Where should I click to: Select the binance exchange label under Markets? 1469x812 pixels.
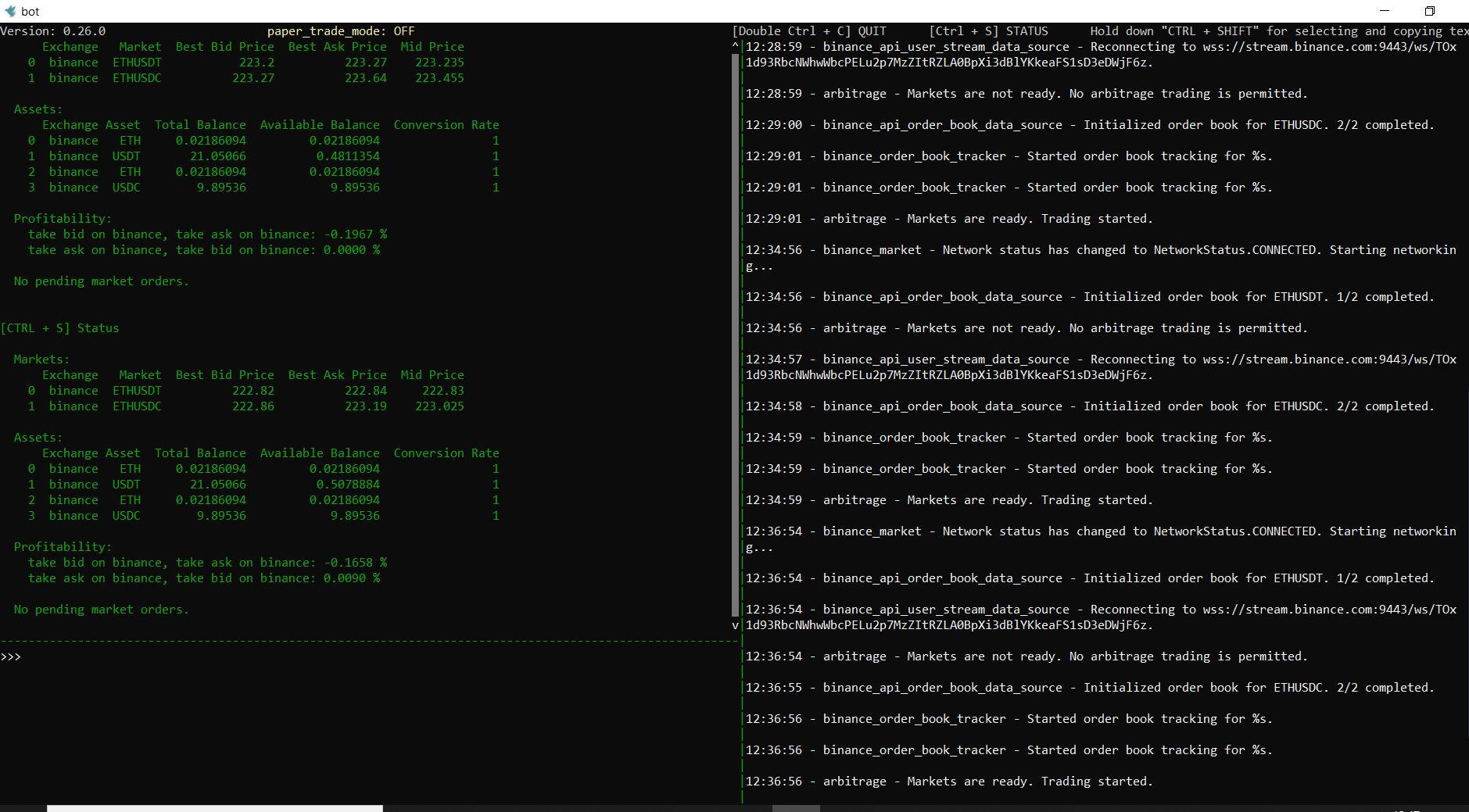pyautogui.click(x=73, y=391)
